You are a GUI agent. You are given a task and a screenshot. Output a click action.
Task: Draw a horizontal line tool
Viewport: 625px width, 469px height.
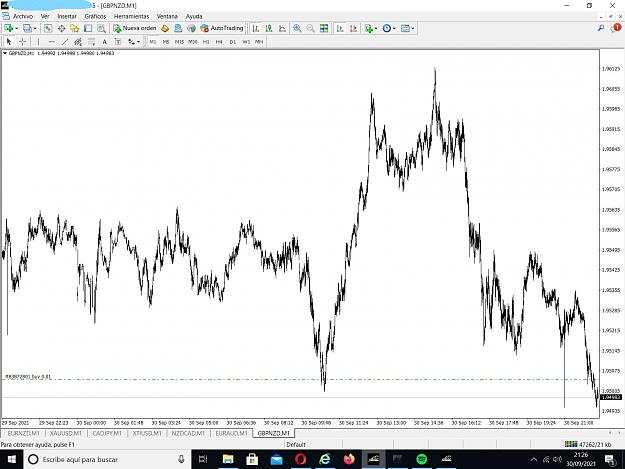pos(51,41)
